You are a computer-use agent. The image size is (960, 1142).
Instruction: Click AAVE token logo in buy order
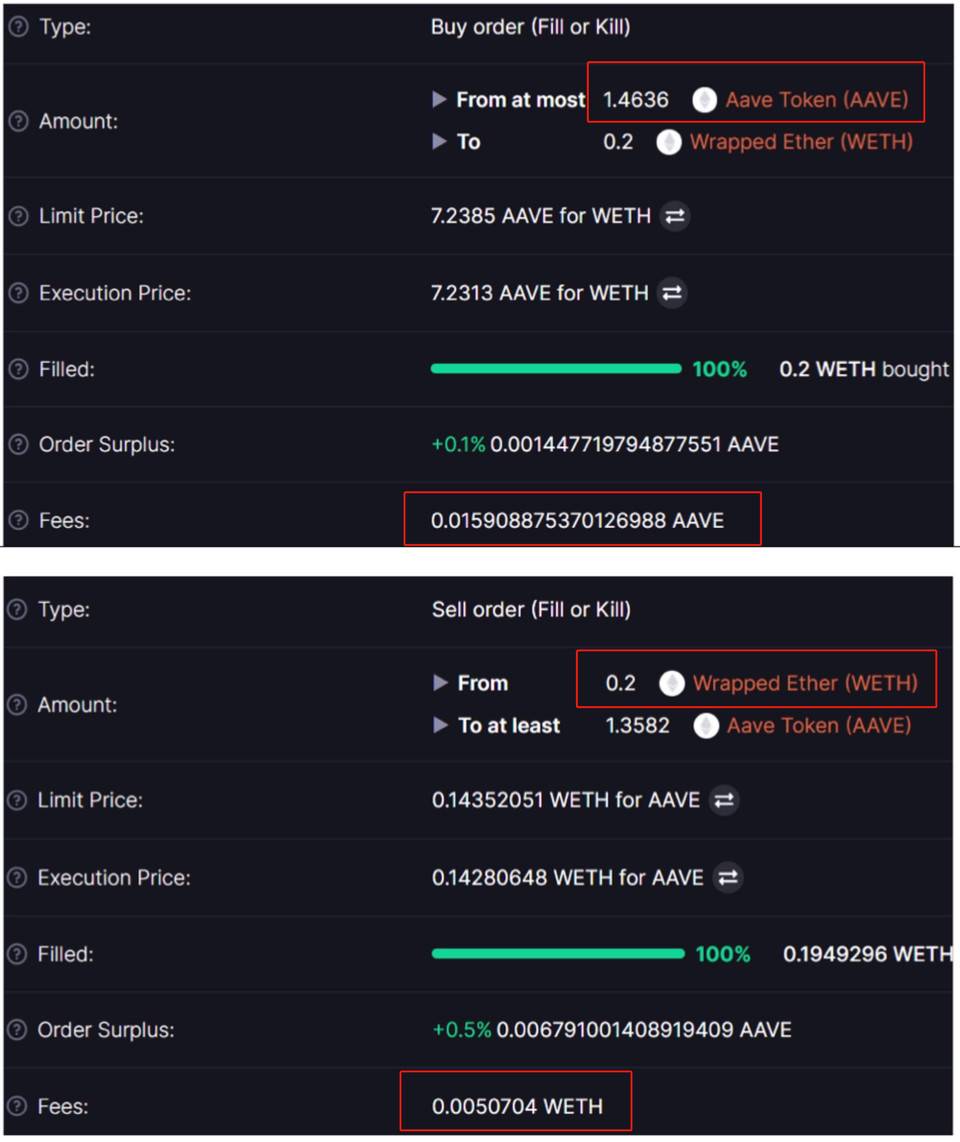(x=705, y=100)
